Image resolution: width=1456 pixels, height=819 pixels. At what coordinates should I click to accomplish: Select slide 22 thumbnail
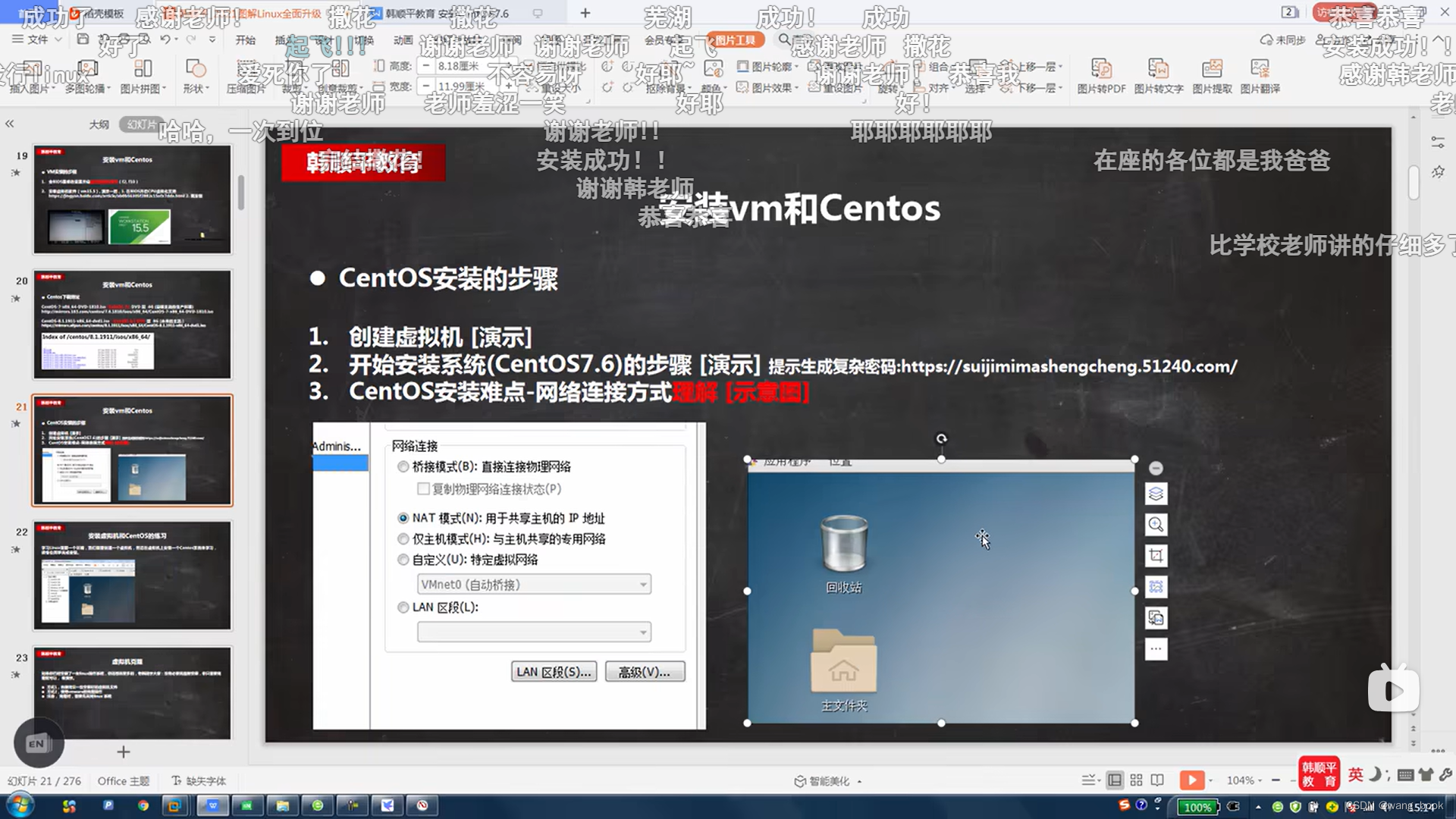point(132,576)
